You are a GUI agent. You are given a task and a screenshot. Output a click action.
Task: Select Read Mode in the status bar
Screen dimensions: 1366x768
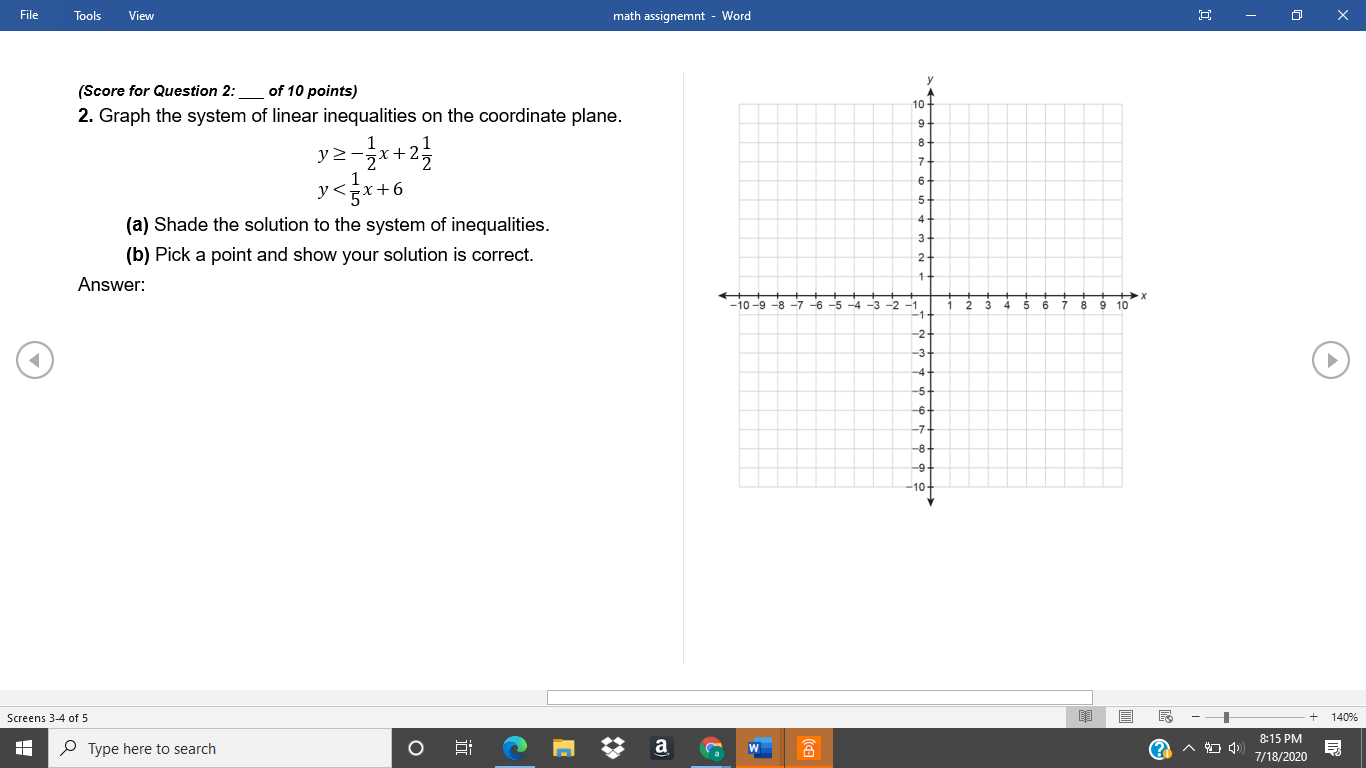(1086, 717)
